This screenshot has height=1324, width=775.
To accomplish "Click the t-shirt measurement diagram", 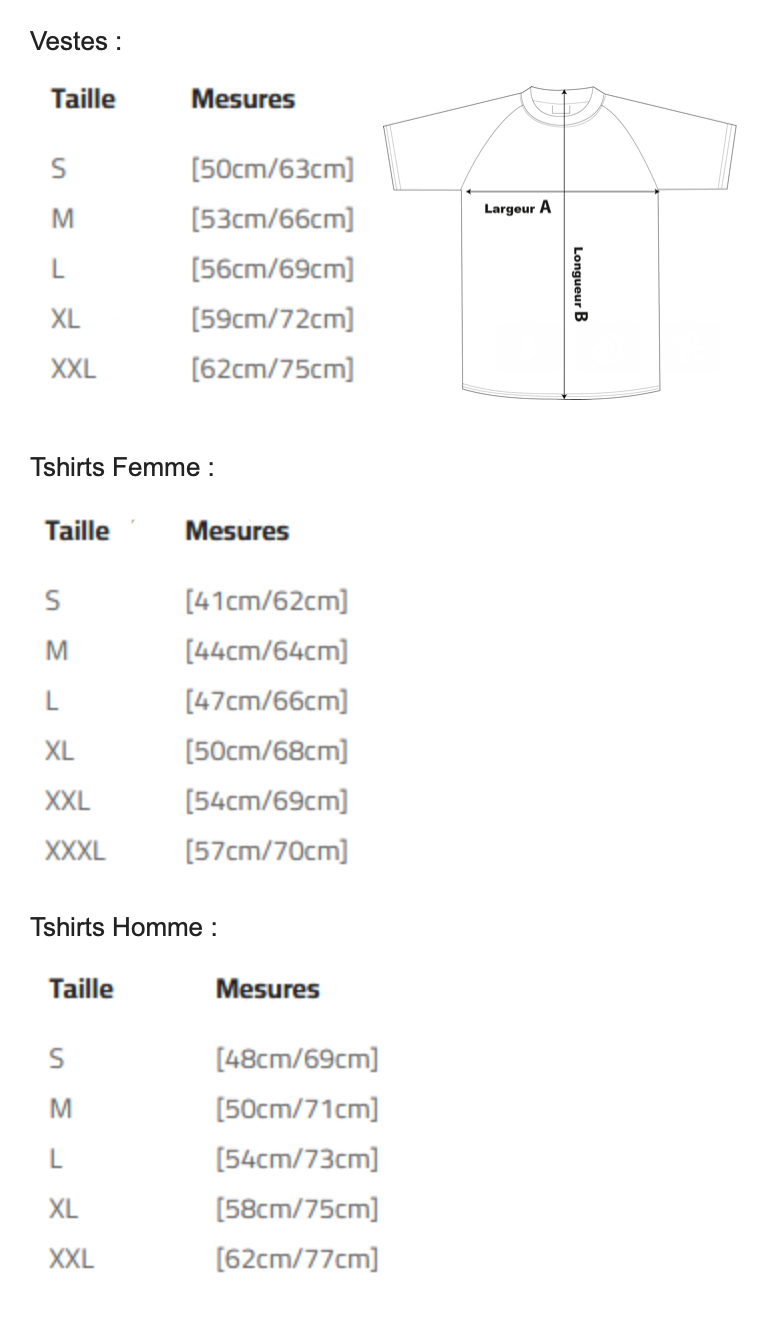I will pos(560,243).
